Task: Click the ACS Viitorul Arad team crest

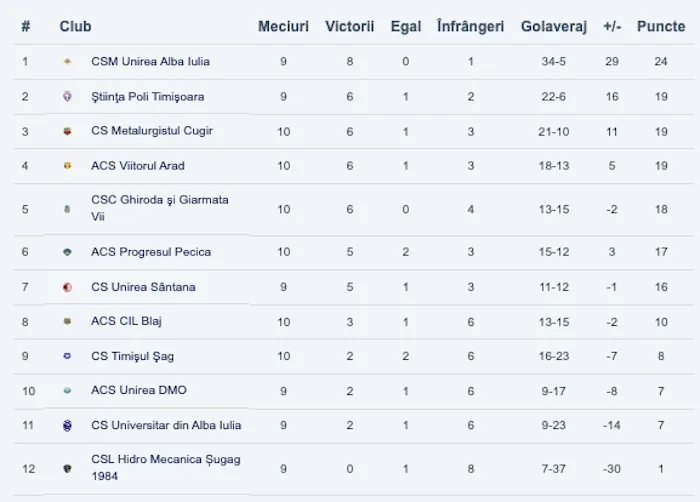Action: [67, 166]
